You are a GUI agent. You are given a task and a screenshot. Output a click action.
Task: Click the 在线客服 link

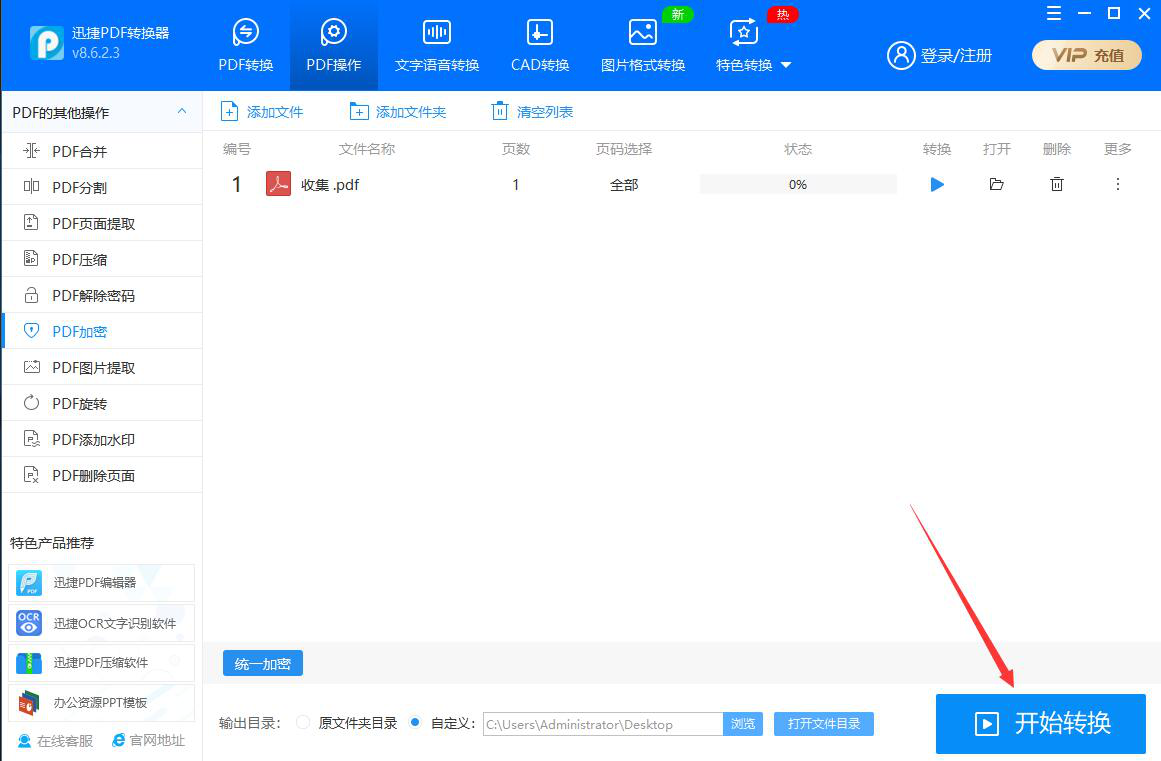click(x=55, y=741)
